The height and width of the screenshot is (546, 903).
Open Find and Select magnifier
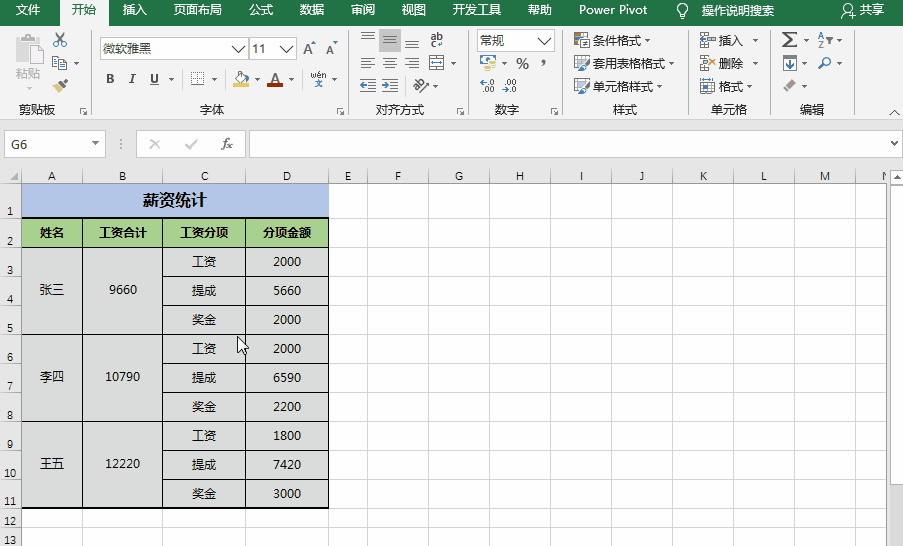825,63
